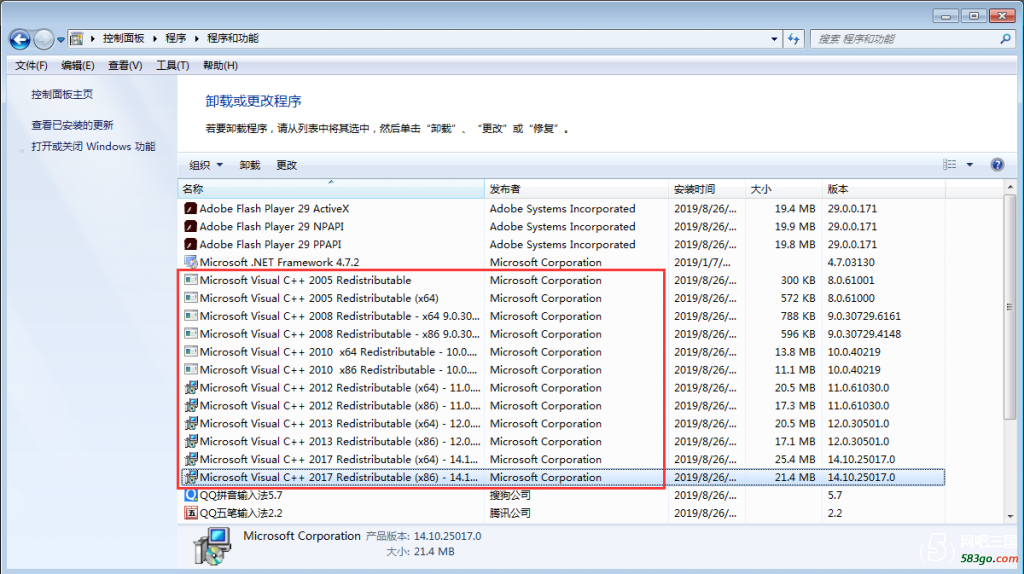Open the 文件(F) menu
The height and width of the screenshot is (574, 1024).
pyautogui.click(x=31, y=65)
